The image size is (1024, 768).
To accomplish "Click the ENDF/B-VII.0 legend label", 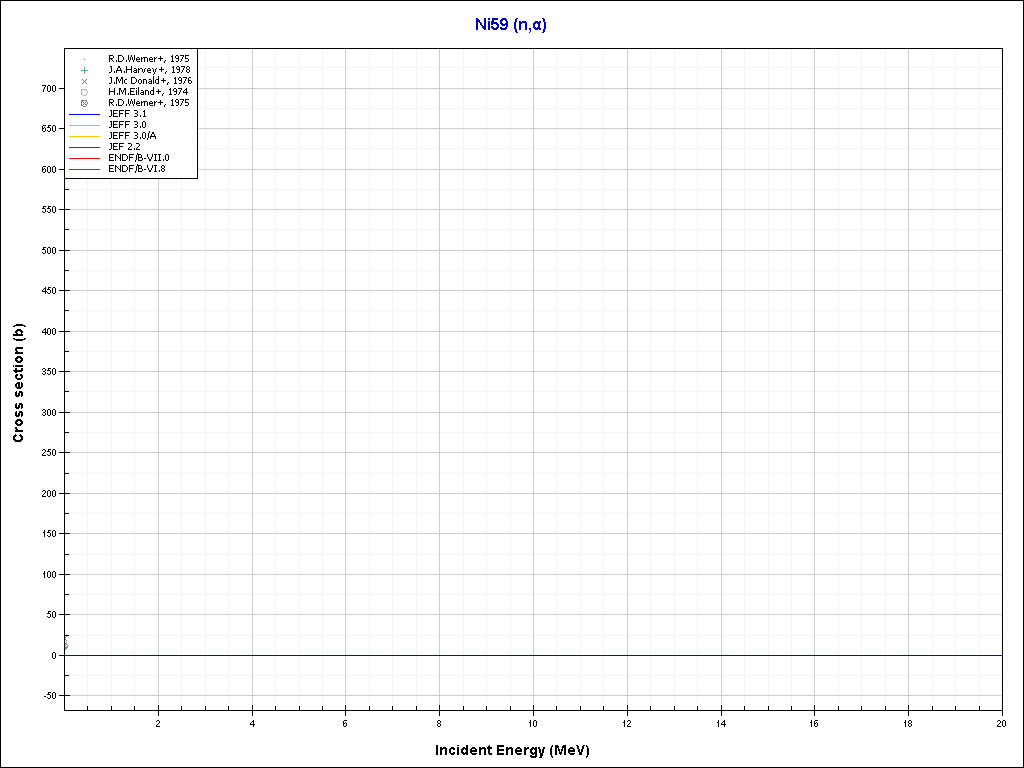I will [x=138, y=158].
